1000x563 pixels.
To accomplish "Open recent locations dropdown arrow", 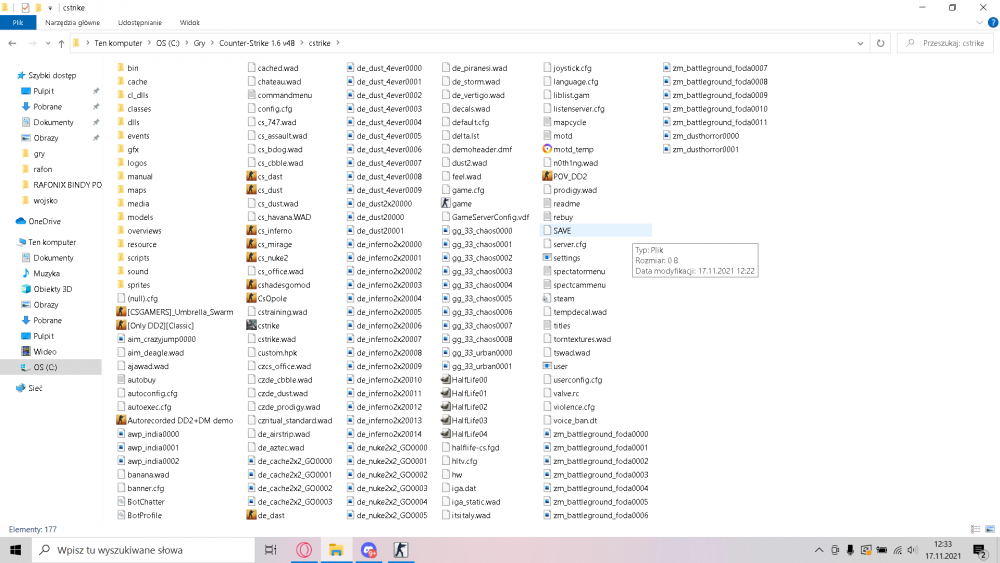I will [48, 43].
